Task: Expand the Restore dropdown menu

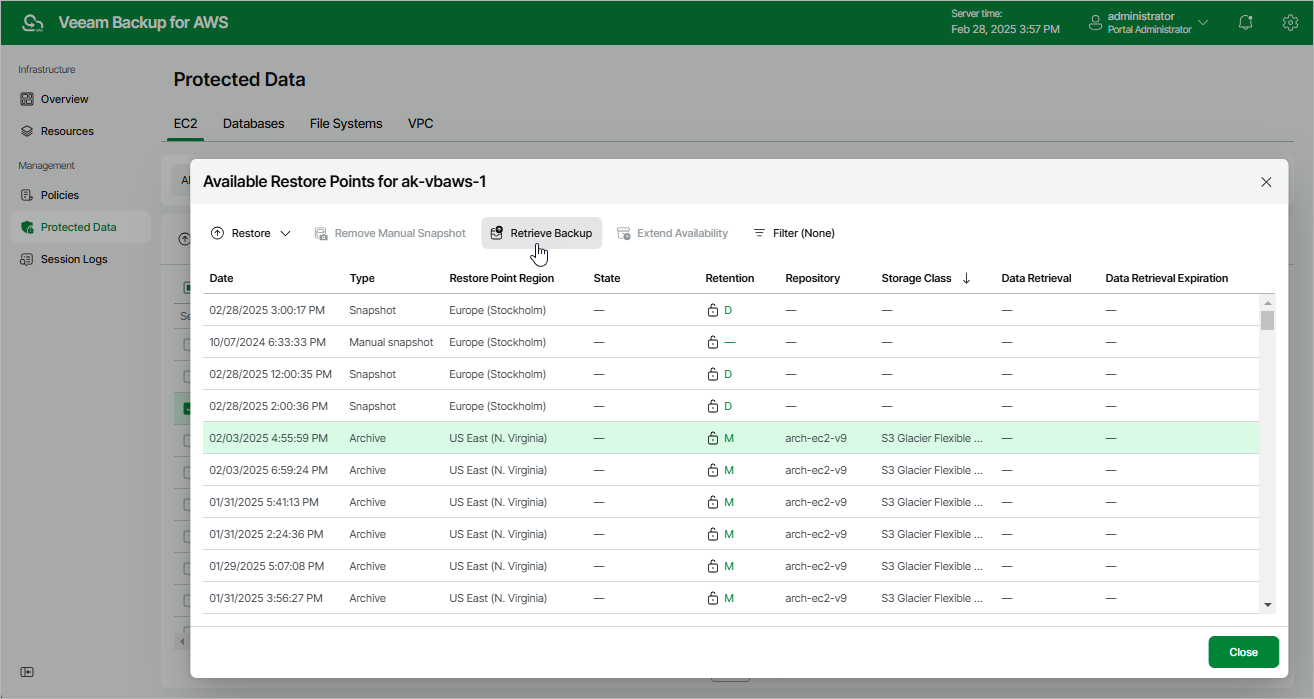Action: point(285,233)
